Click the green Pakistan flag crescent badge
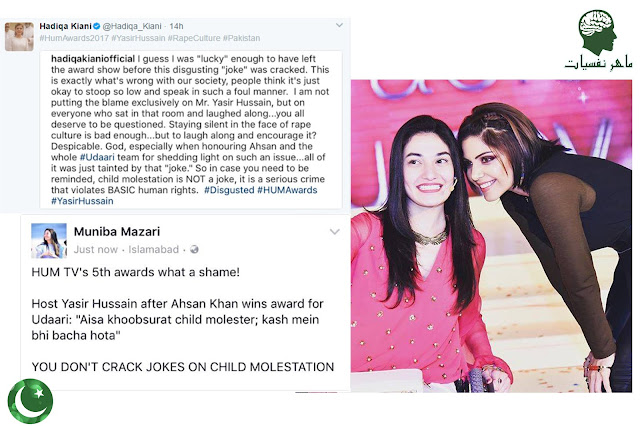Screen dimensions: 640x426 [30, 401]
